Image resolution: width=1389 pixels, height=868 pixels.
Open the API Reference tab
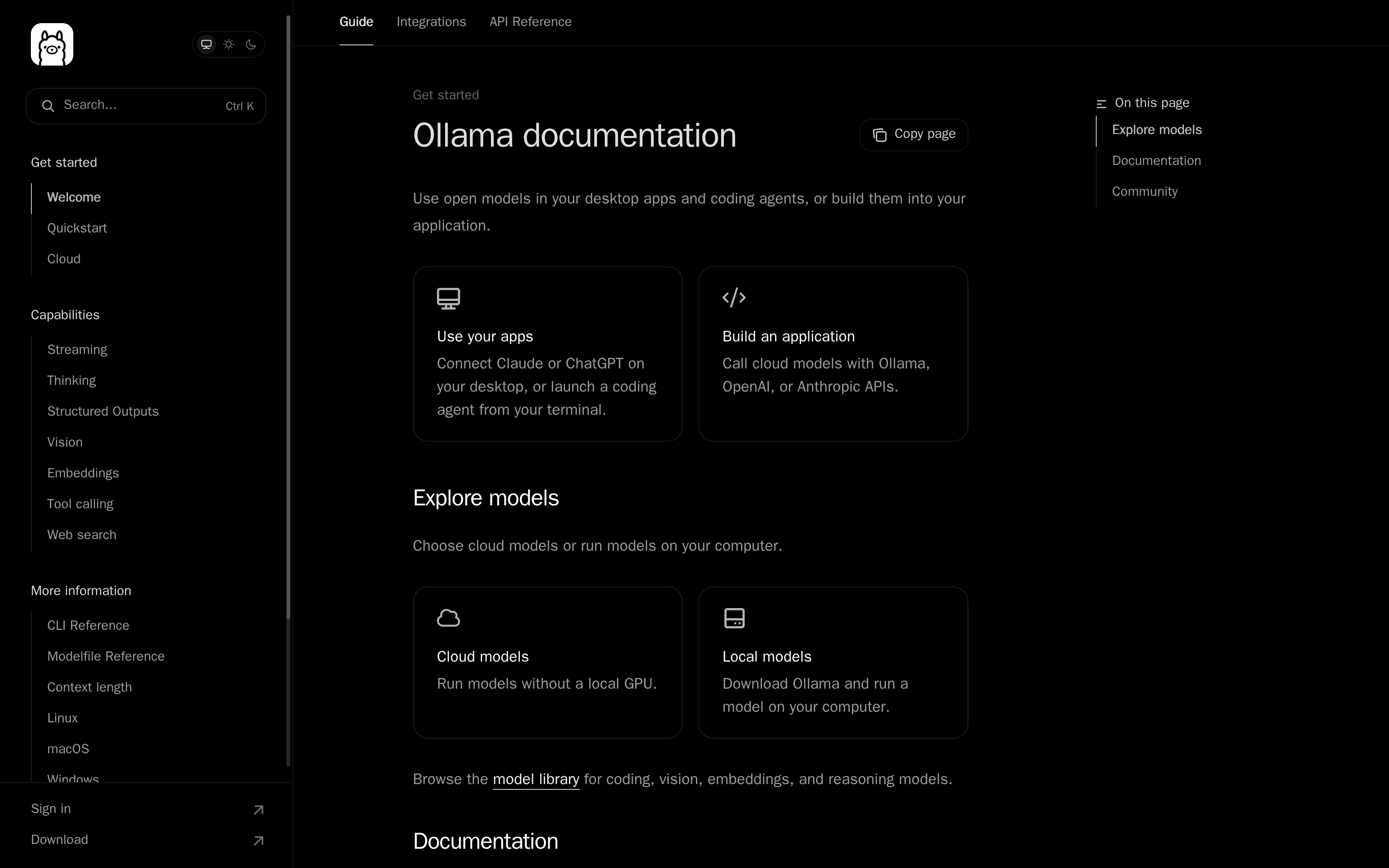[531, 22]
